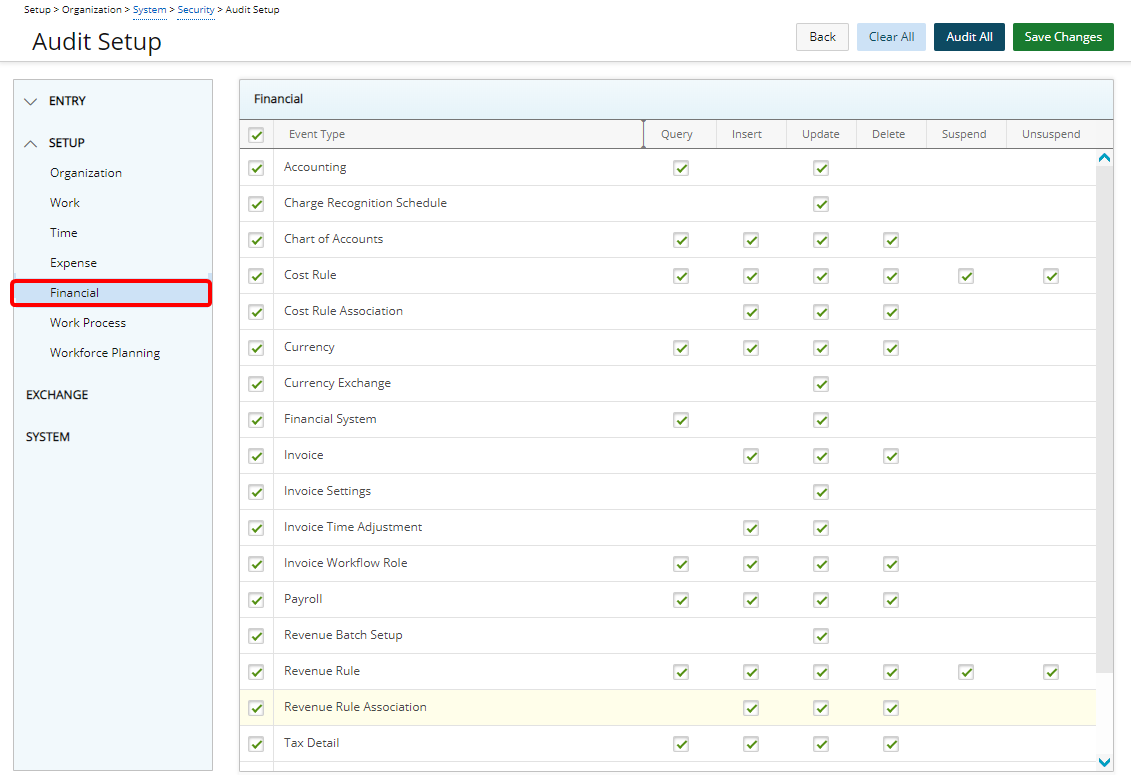Go to Work Process section

(88, 323)
